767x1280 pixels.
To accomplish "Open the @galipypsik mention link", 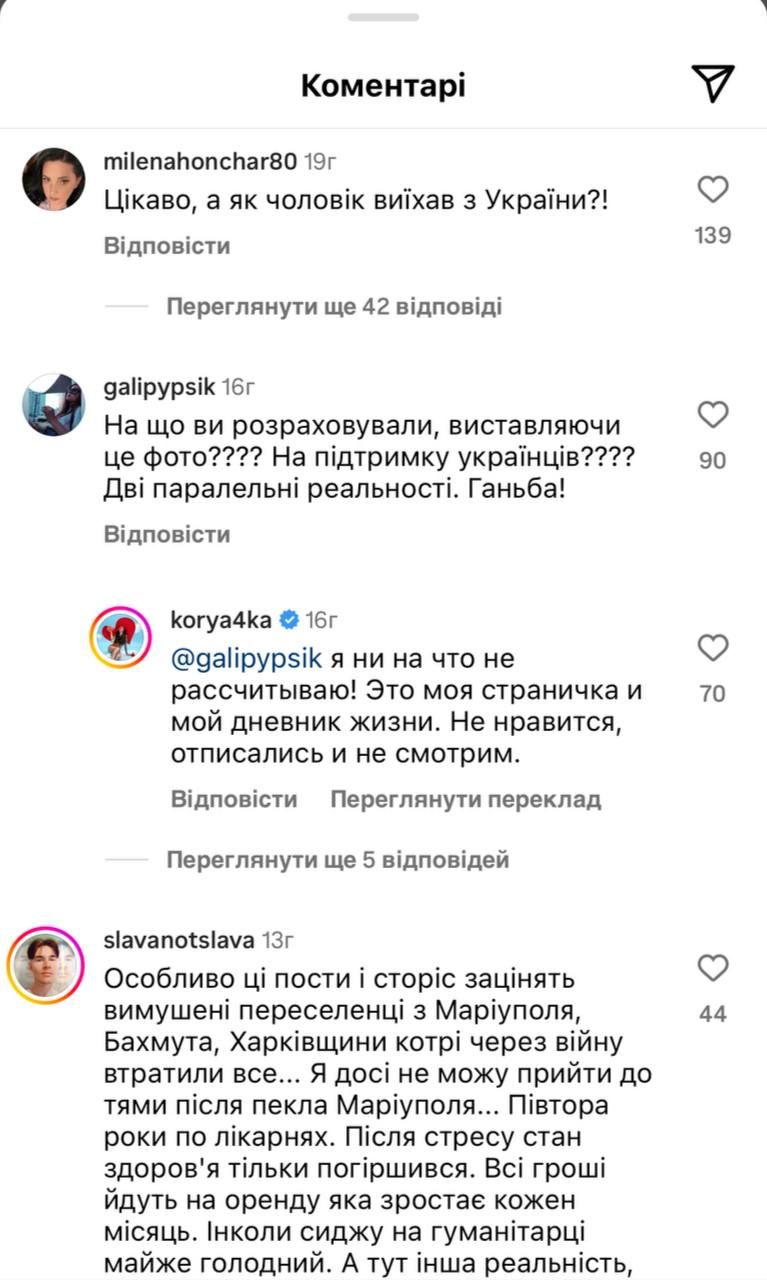I will coord(233,657).
